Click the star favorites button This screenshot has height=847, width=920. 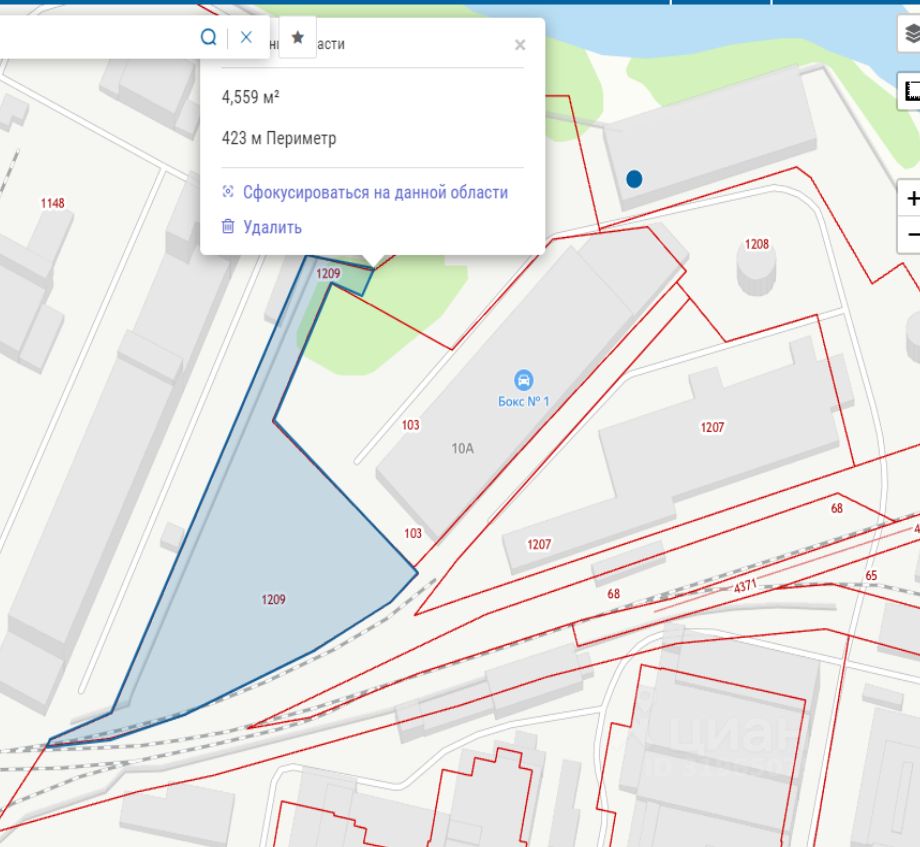click(297, 37)
